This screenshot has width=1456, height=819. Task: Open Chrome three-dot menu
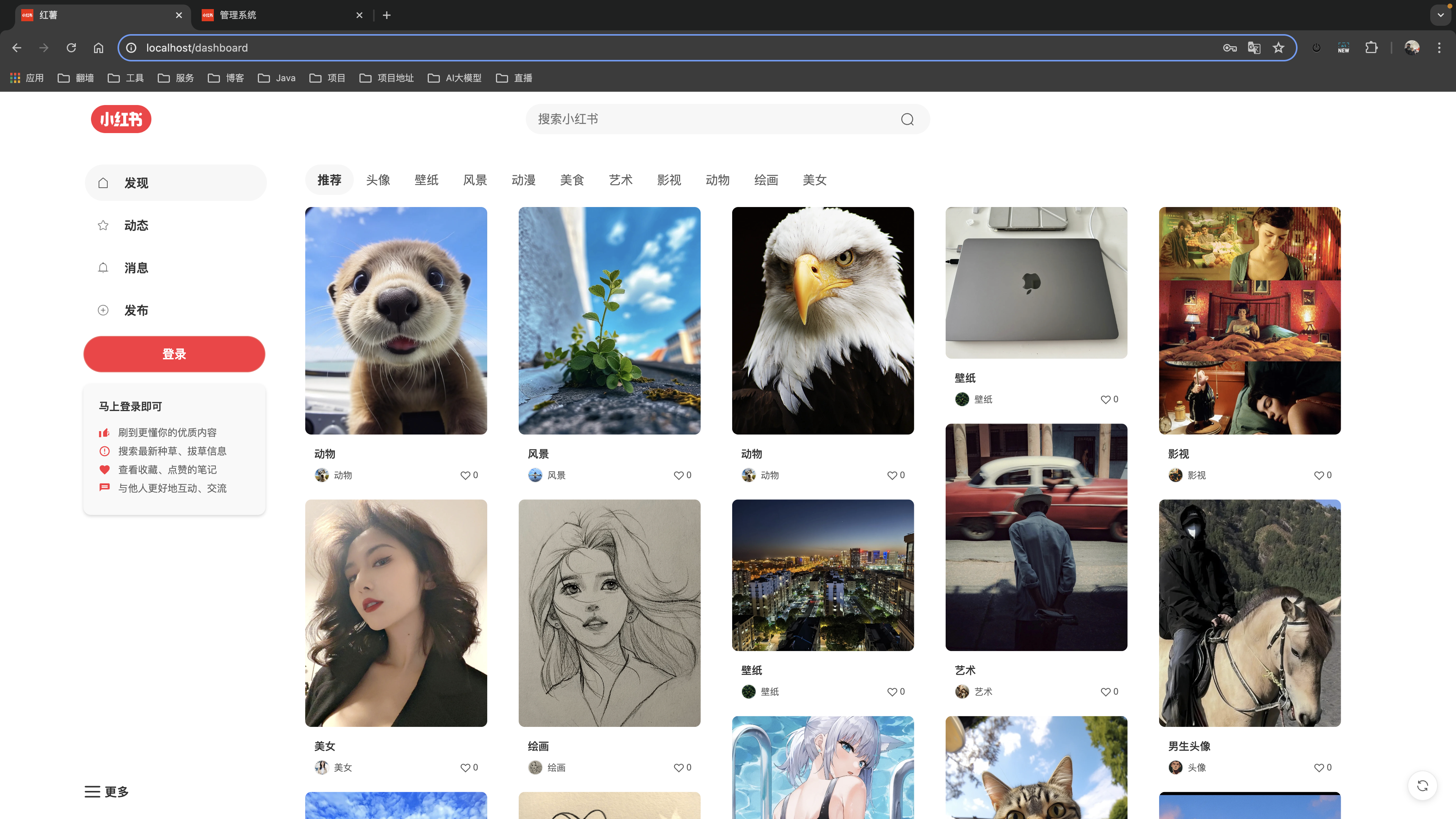tap(1439, 47)
